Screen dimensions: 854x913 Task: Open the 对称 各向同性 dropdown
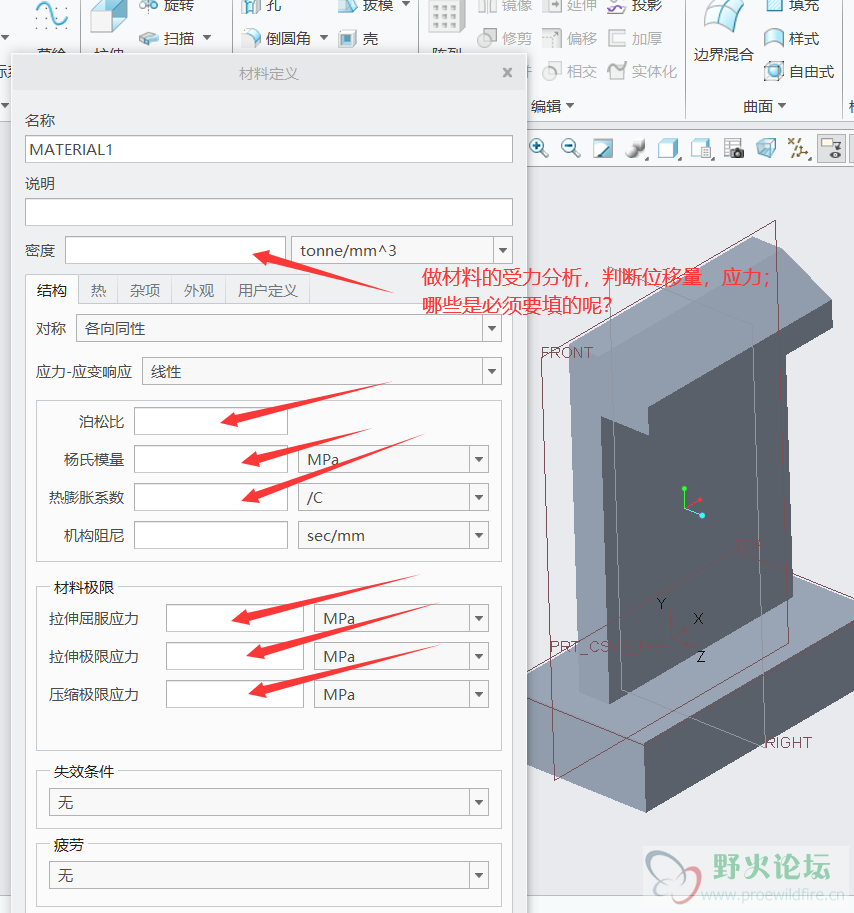[x=289, y=328]
